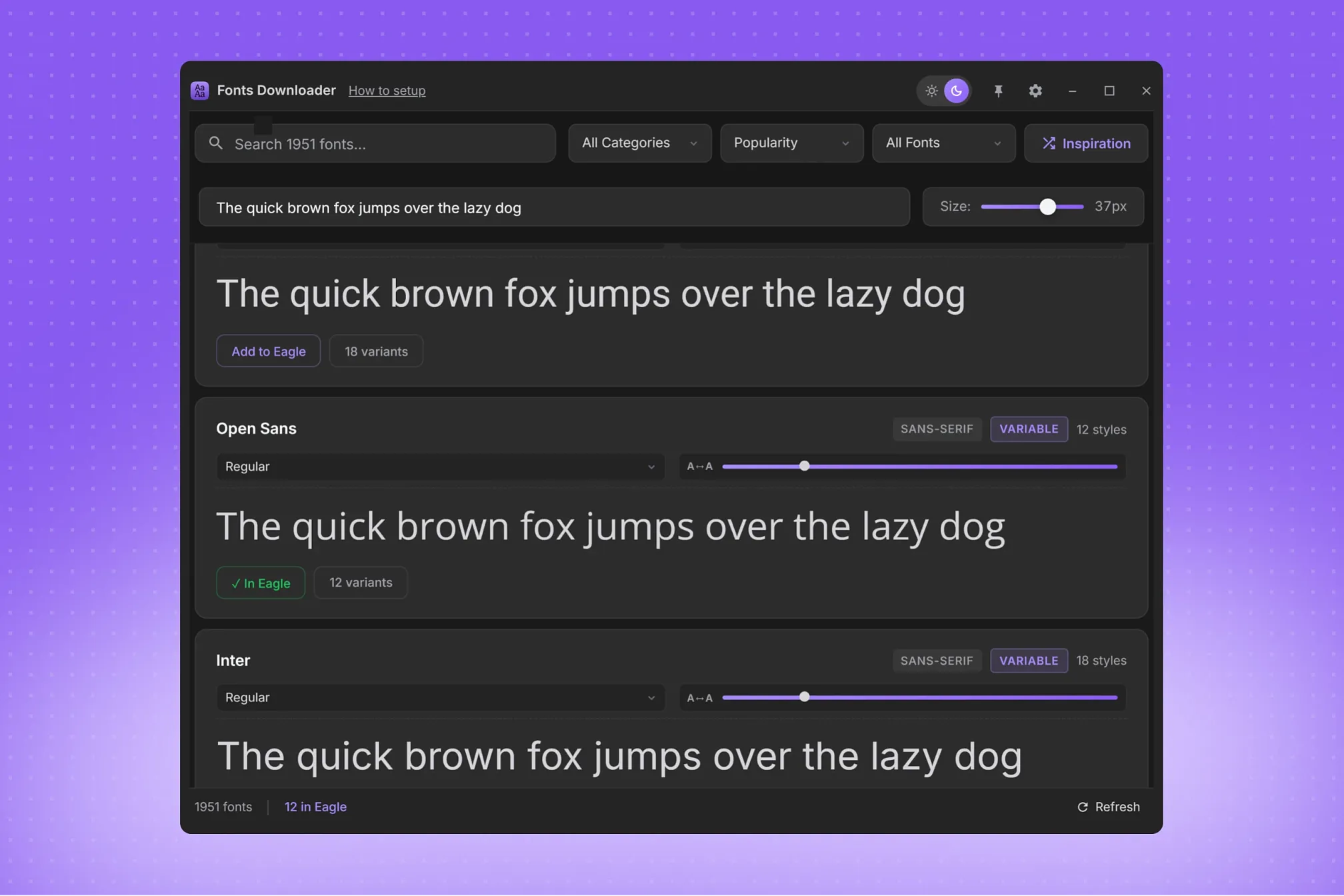This screenshot has width=1344, height=896.
Task: Click the refresh arrow icon
Action: [1083, 807]
